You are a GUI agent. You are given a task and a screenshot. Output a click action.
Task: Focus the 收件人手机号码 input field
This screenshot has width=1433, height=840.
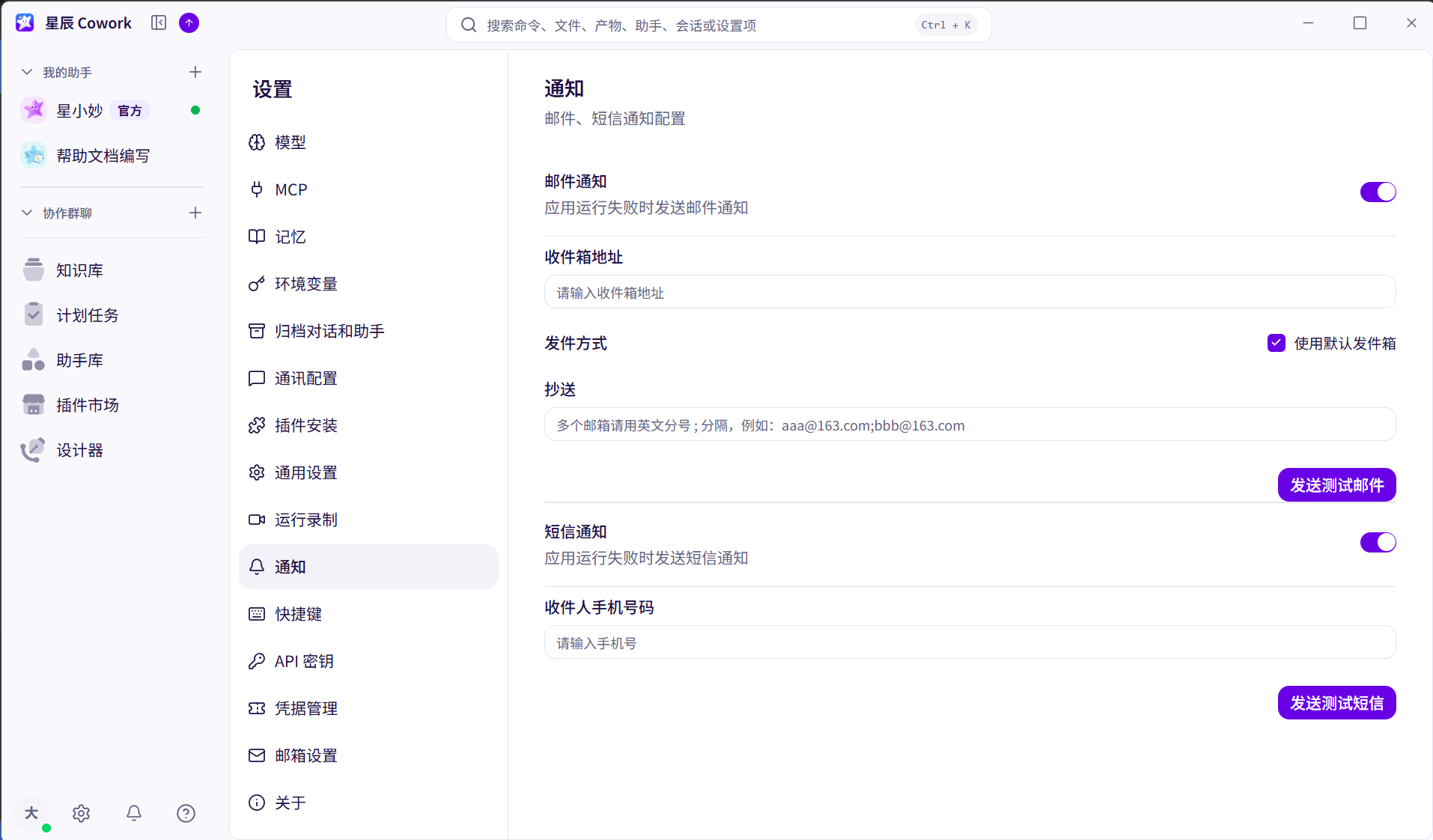coord(970,642)
